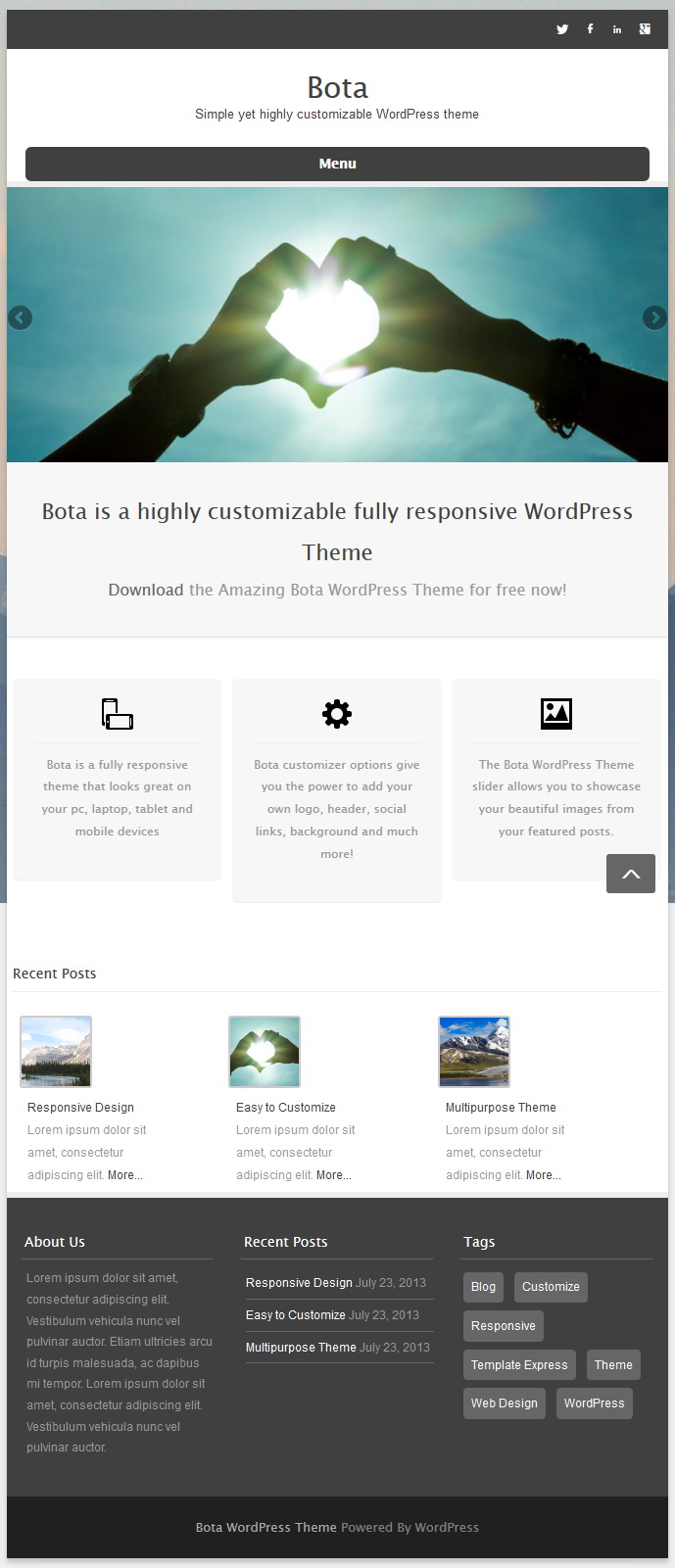This screenshot has height=1568, width=675.
Task: Go to previous slide with left arrow
Action: coord(21,317)
